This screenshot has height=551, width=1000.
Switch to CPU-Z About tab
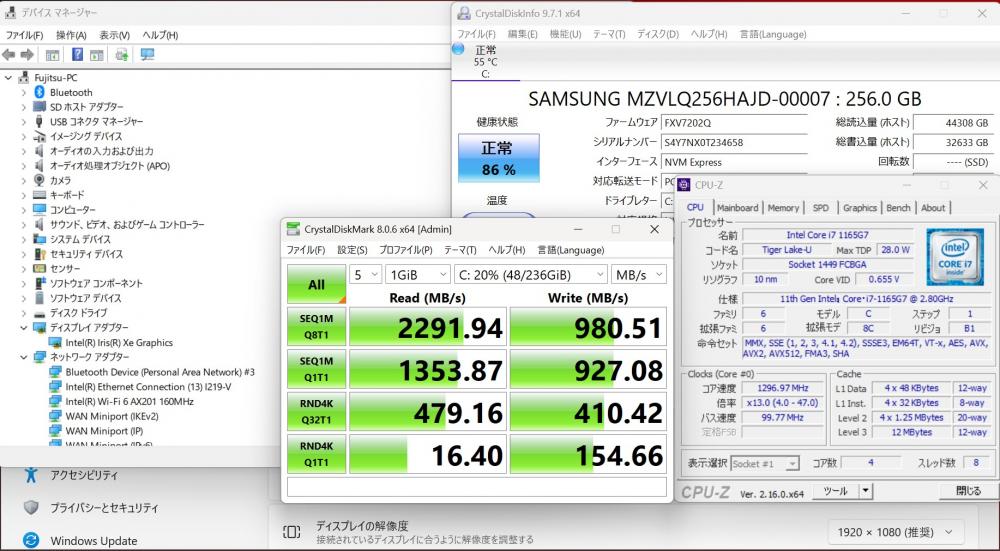coord(932,208)
